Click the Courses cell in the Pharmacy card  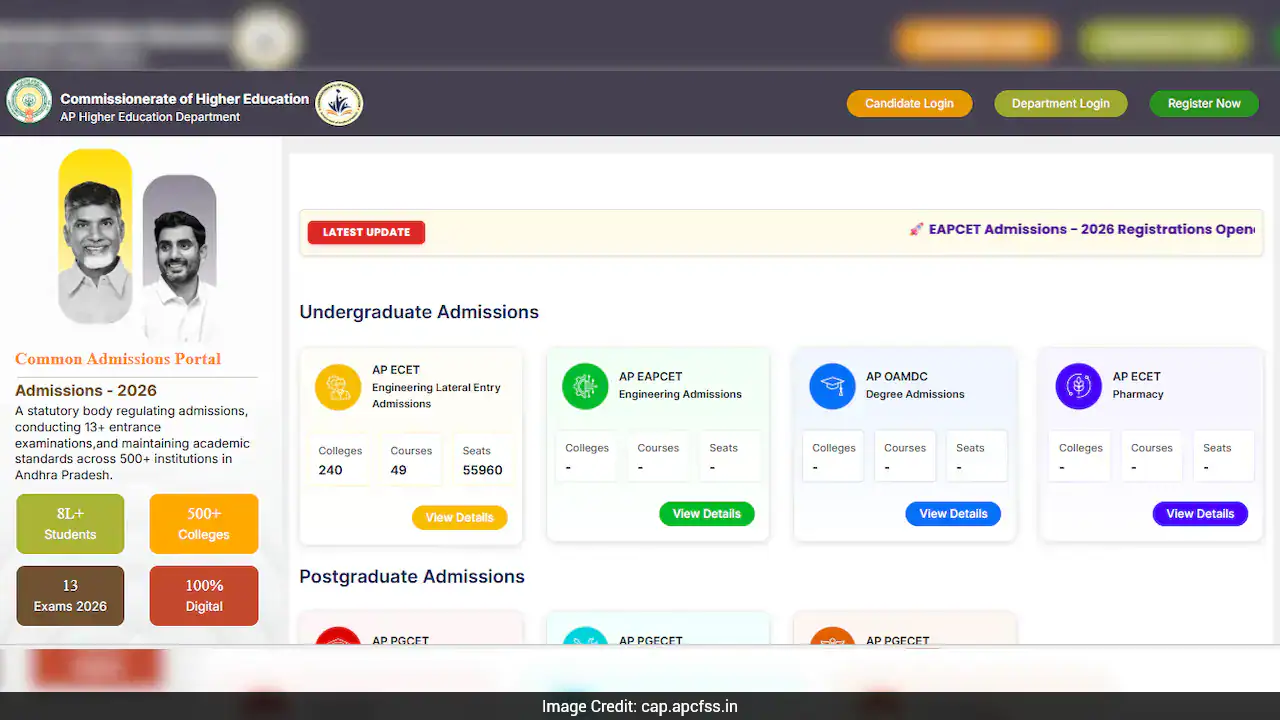(1152, 457)
